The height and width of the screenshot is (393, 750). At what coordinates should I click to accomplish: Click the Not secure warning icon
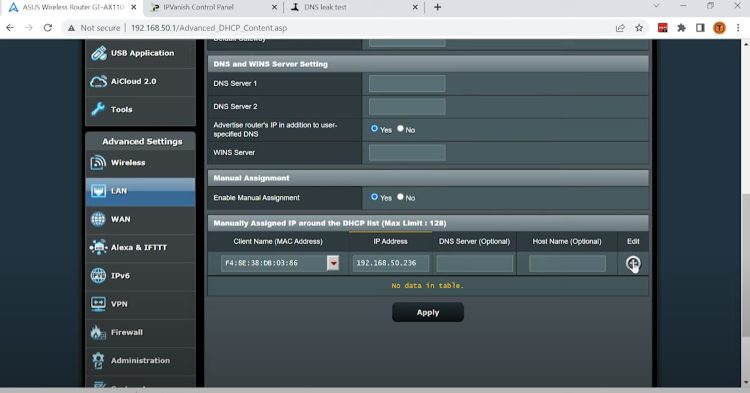point(72,28)
